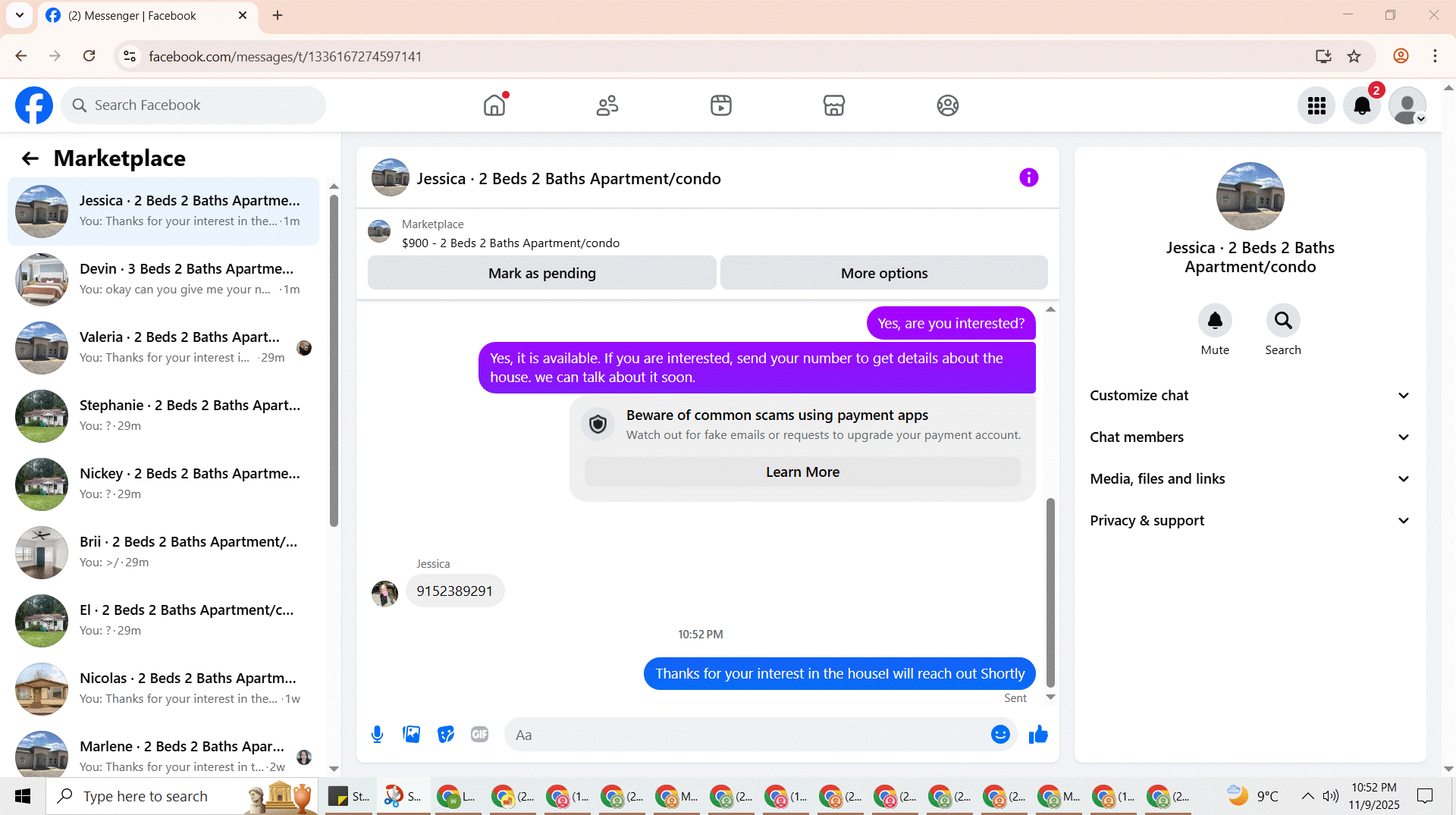Open the Facebook home feed icon
Image resolution: width=1456 pixels, height=815 pixels.
pyautogui.click(x=494, y=105)
